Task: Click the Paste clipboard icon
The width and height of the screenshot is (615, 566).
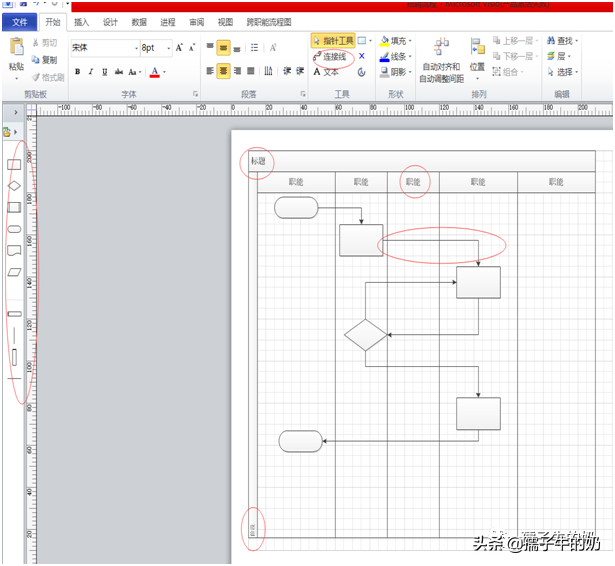Action: pyautogui.click(x=16, y=46)
